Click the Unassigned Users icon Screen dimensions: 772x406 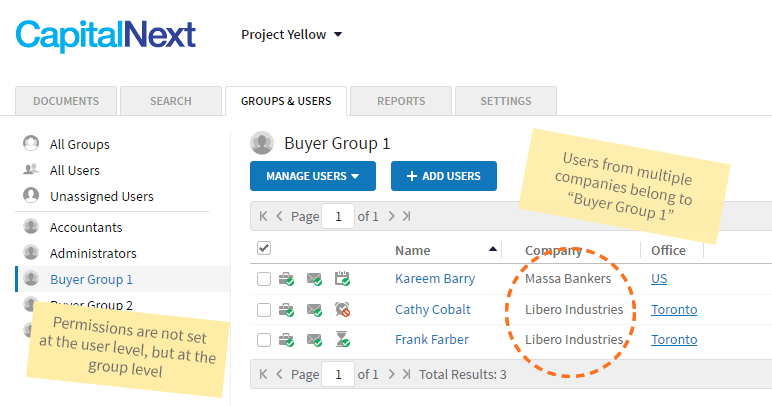click(31, 196)
